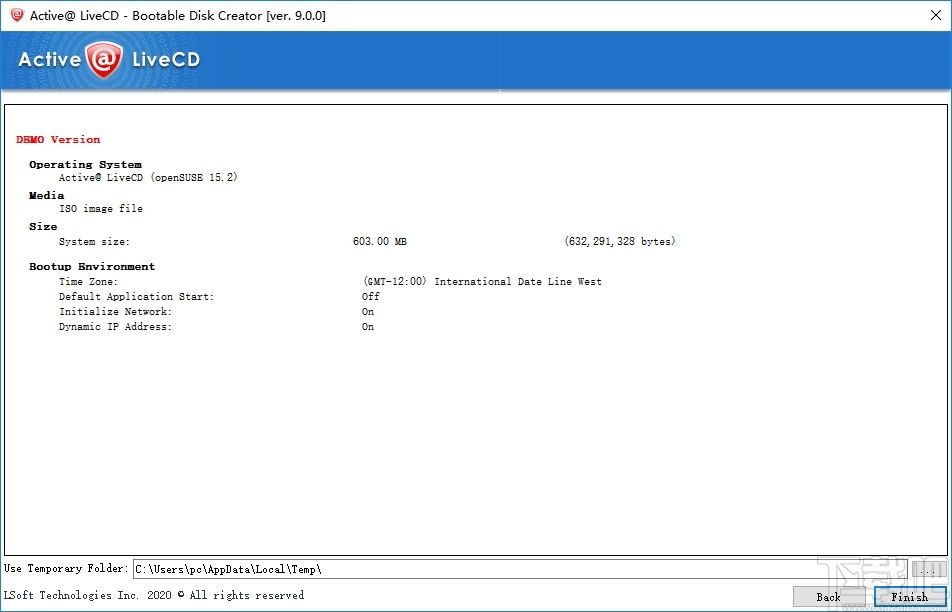Viewport: 952px width, 612px height.
Task: Select the Default Application Start Off value
Action: [370, 297]
